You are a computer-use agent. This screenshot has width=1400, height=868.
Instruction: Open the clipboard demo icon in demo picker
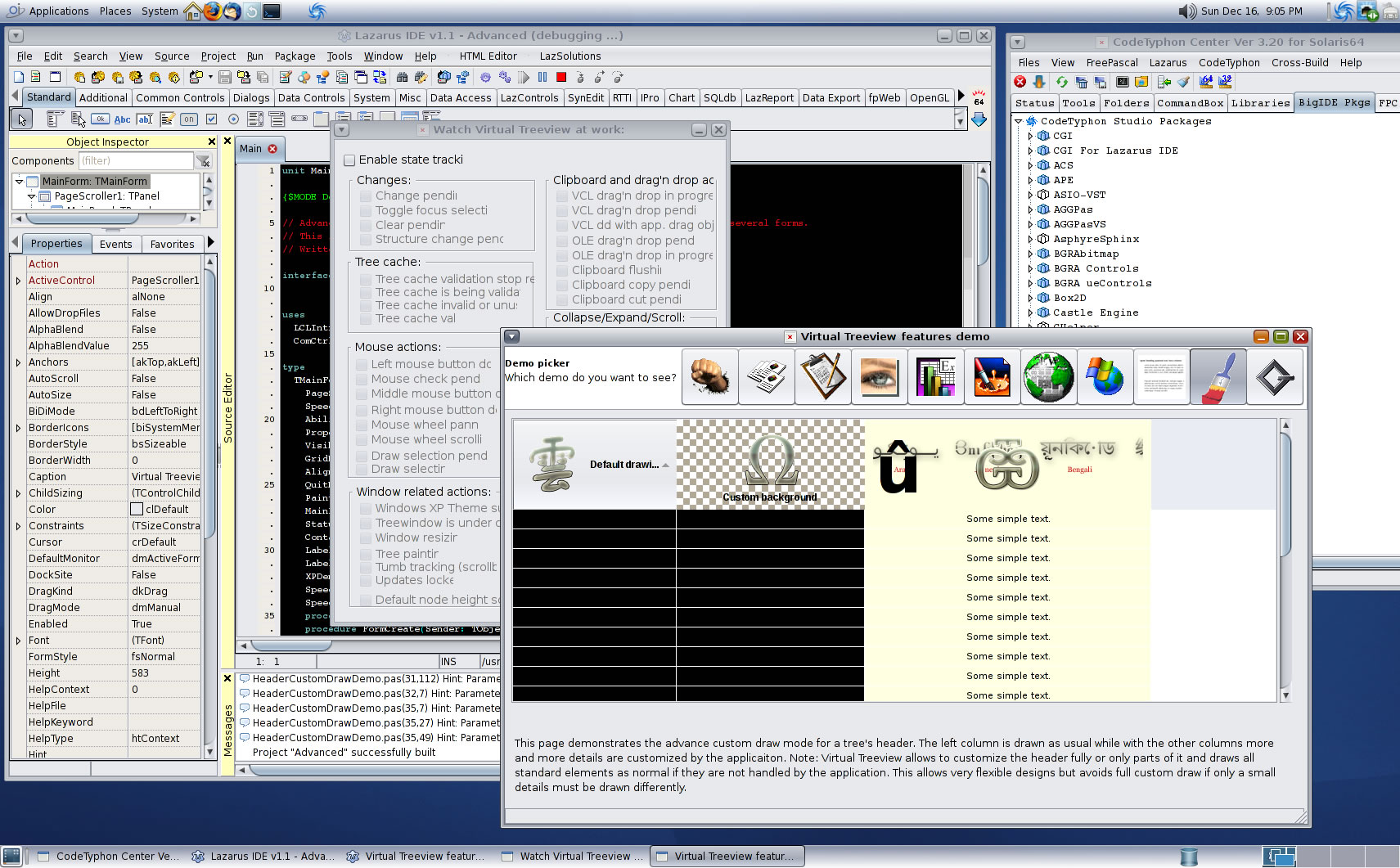822,377
